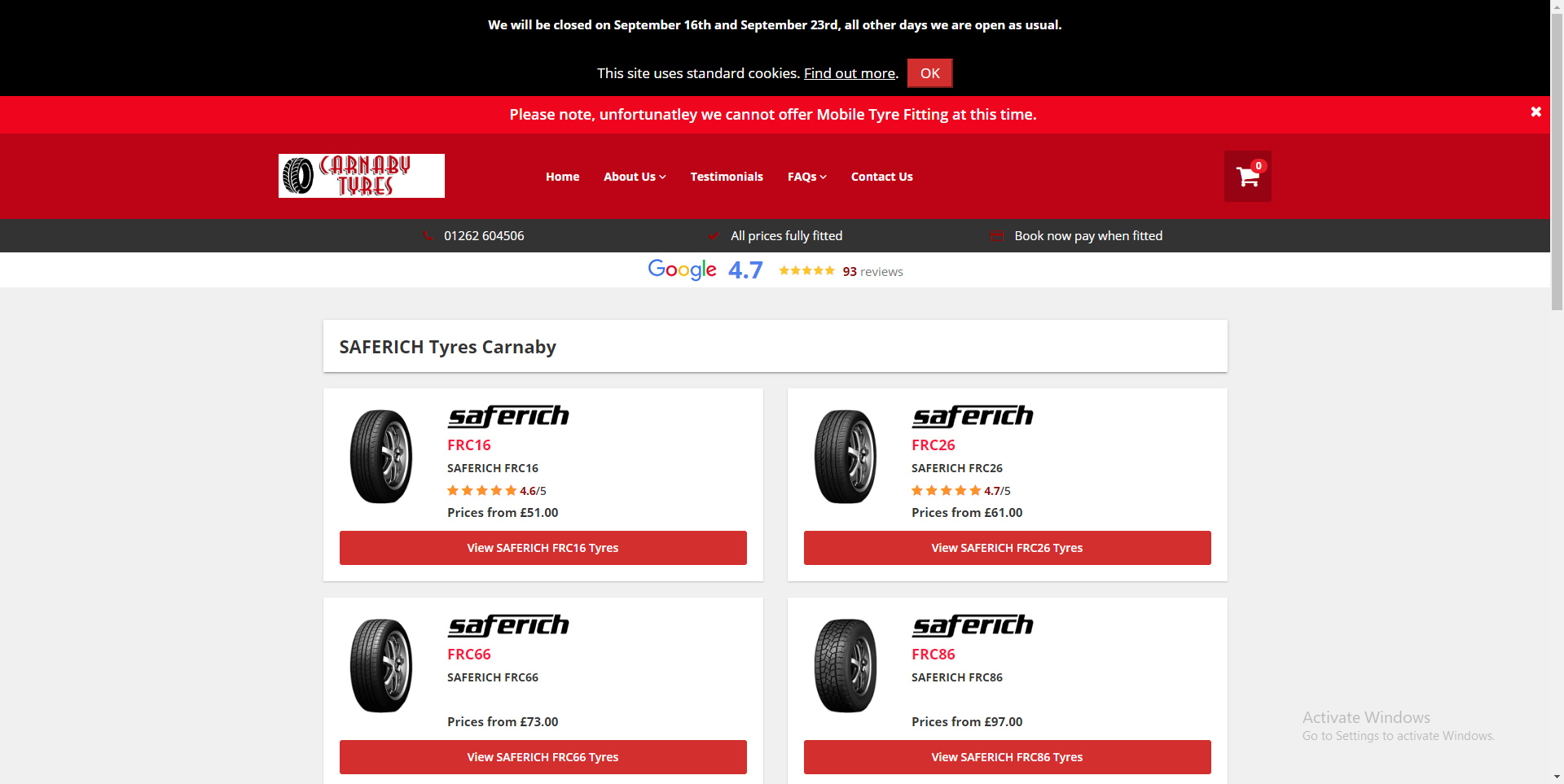Image resolution: width=1564 pixels, height=784 pixels.
Task: Click the Prices from £61.00 text
Action: (967, 513)
